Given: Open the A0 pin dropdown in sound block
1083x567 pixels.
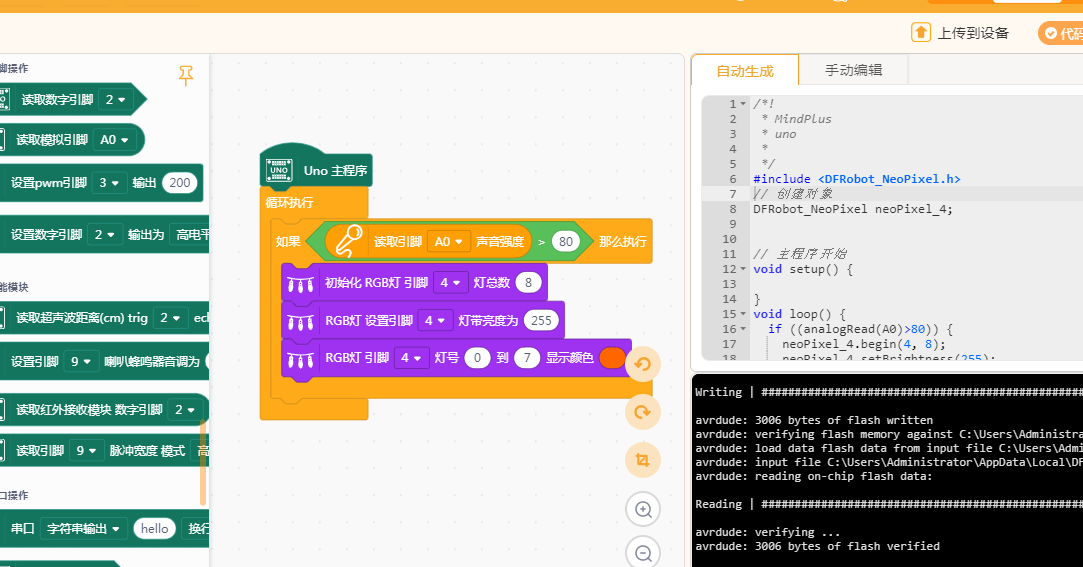Looking at the screenshot, I should (x=449, y=242).
